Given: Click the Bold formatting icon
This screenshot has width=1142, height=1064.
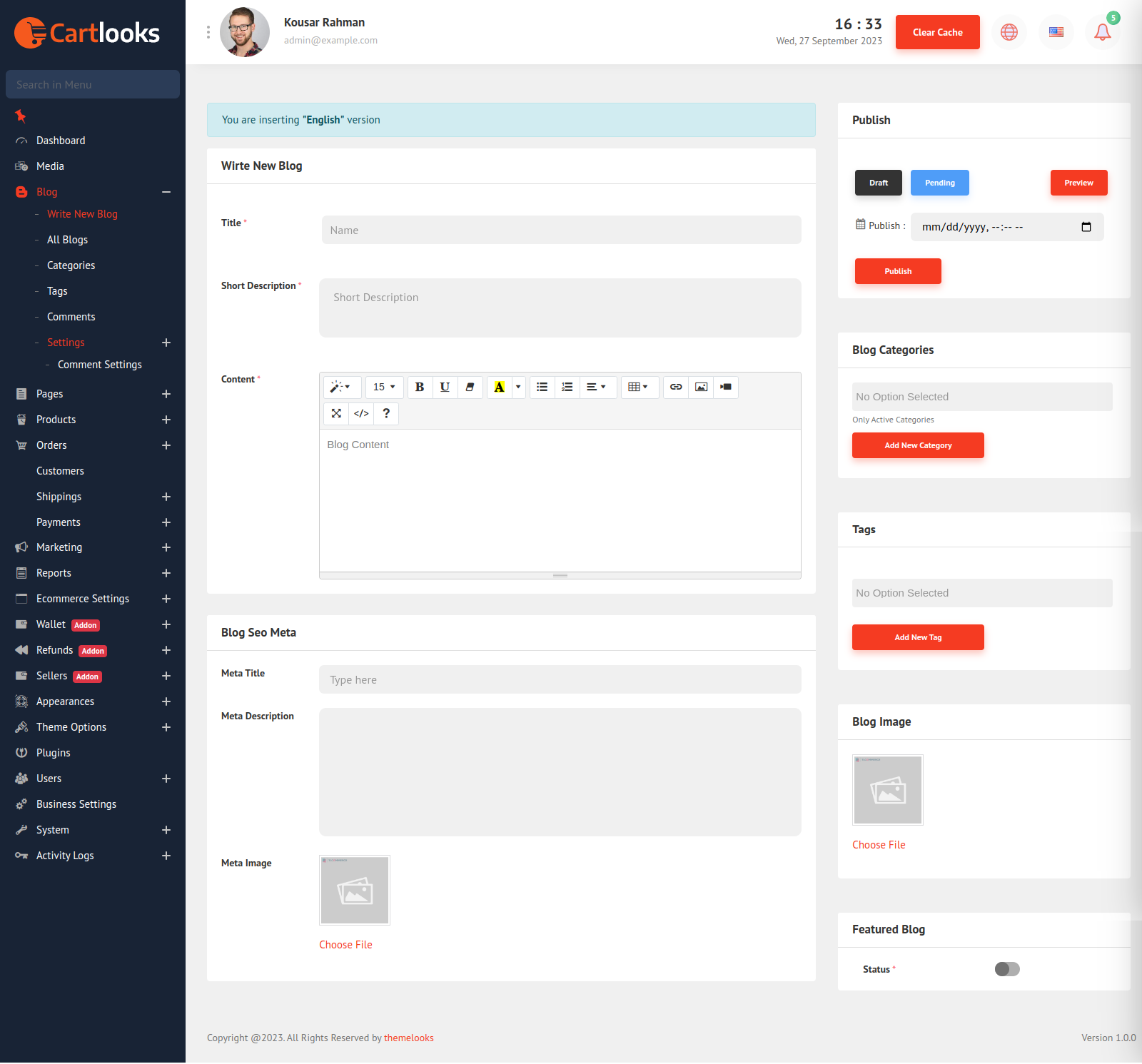Looking at the screenshot, I should coord(420,387).
